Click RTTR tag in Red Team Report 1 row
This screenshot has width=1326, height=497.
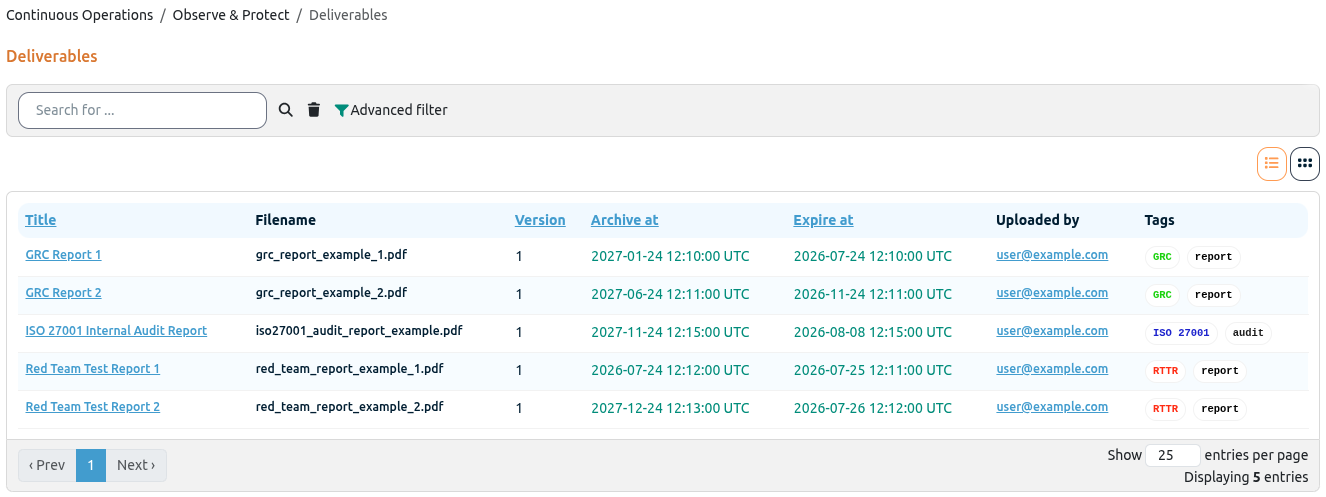pyautogui.click(x=1165, y=371)
